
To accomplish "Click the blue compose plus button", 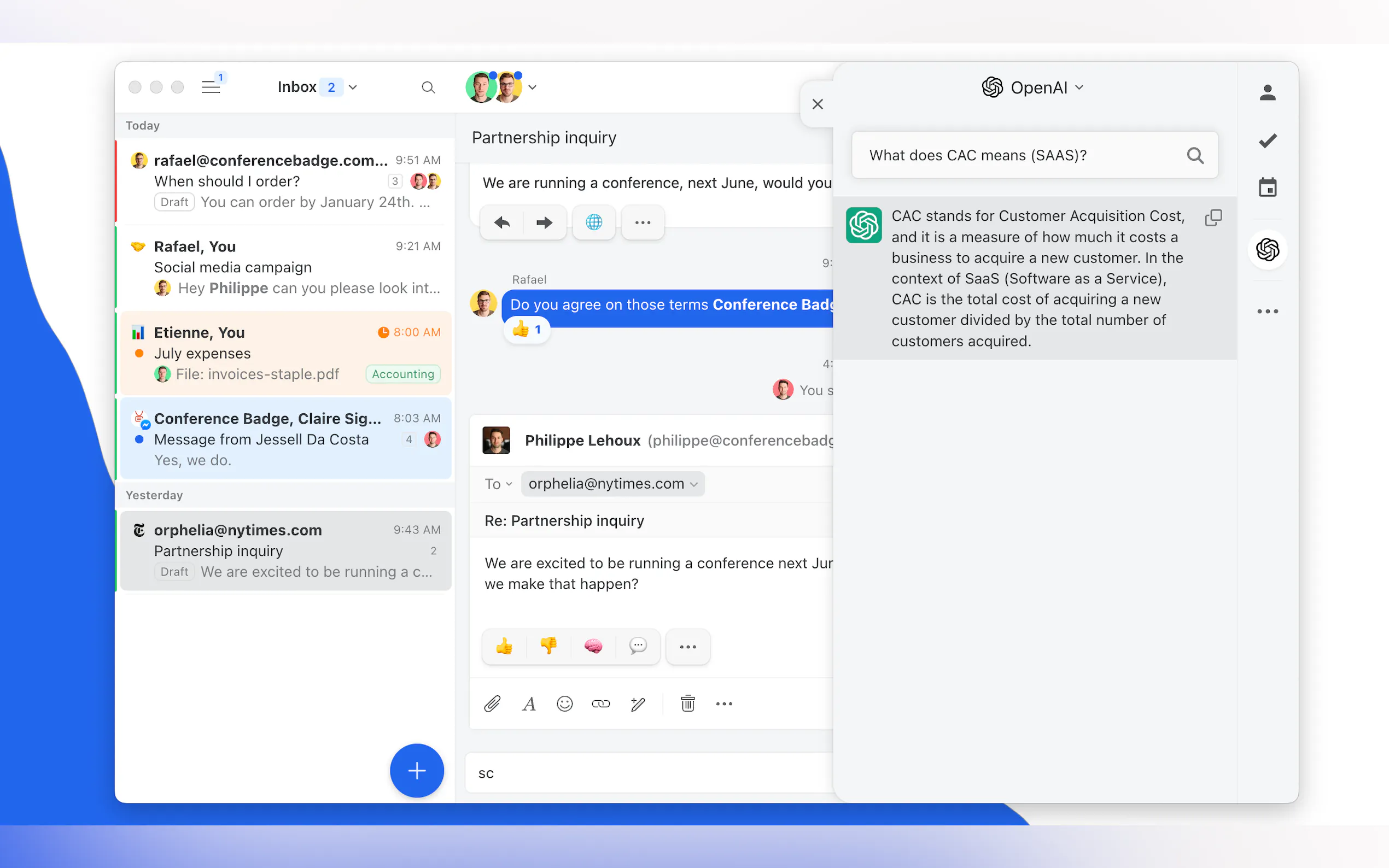I will pos(416,770).
